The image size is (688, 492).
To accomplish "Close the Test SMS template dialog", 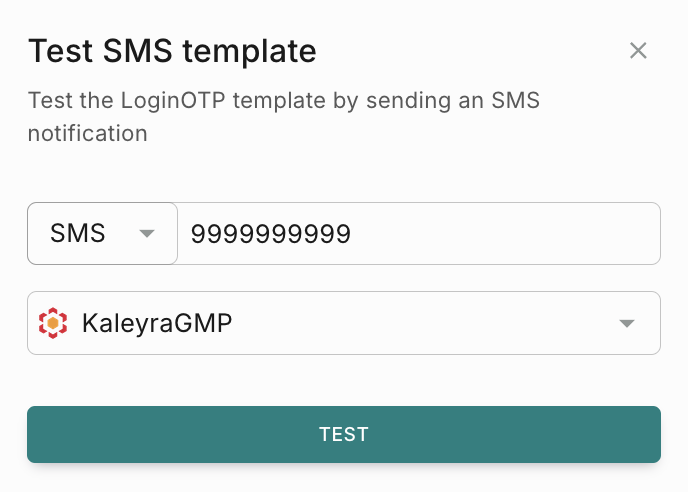I will pyautogui.click(x=638, y=51).
